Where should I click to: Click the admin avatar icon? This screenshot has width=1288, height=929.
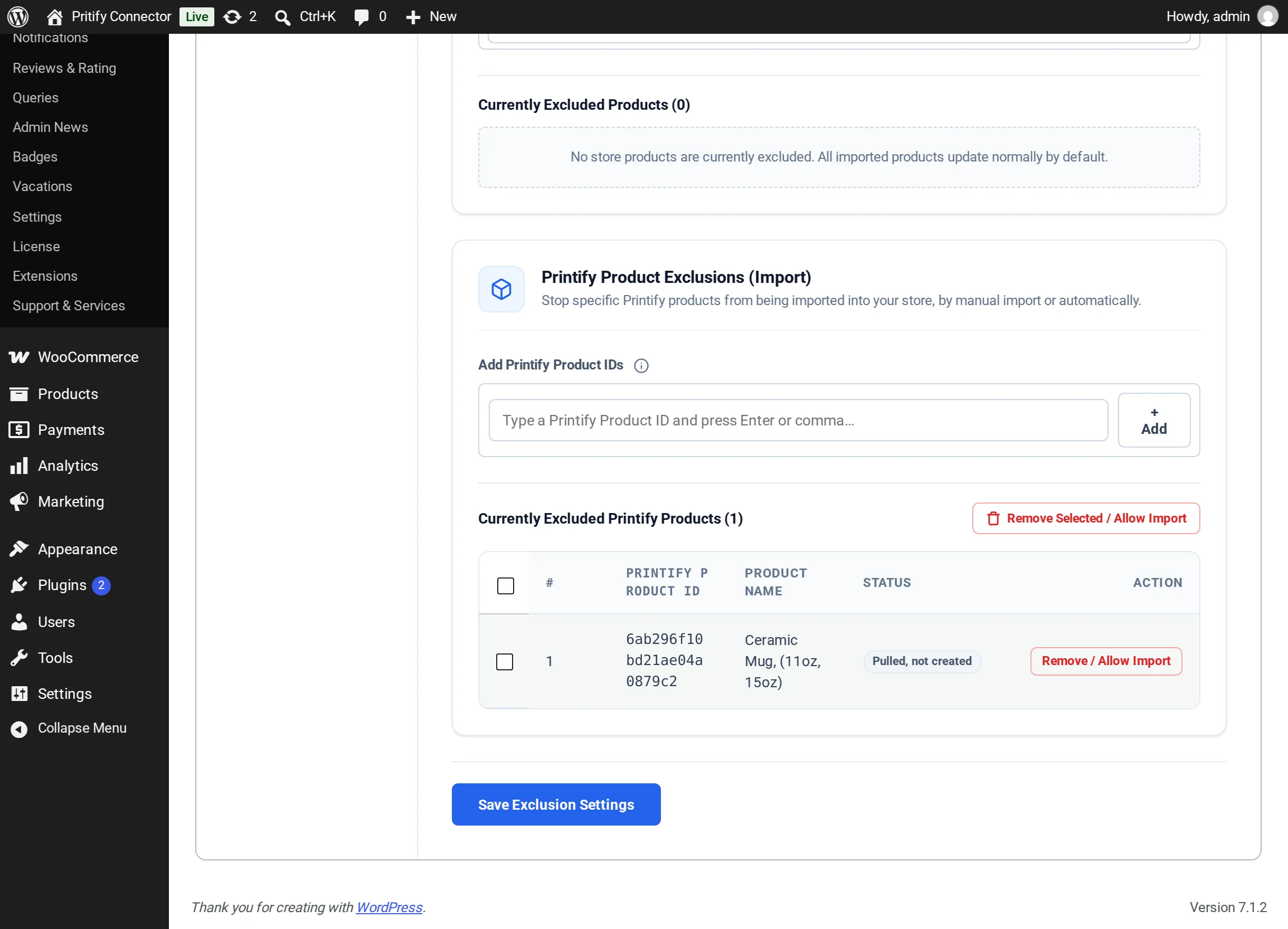[x=1267, y=16]
